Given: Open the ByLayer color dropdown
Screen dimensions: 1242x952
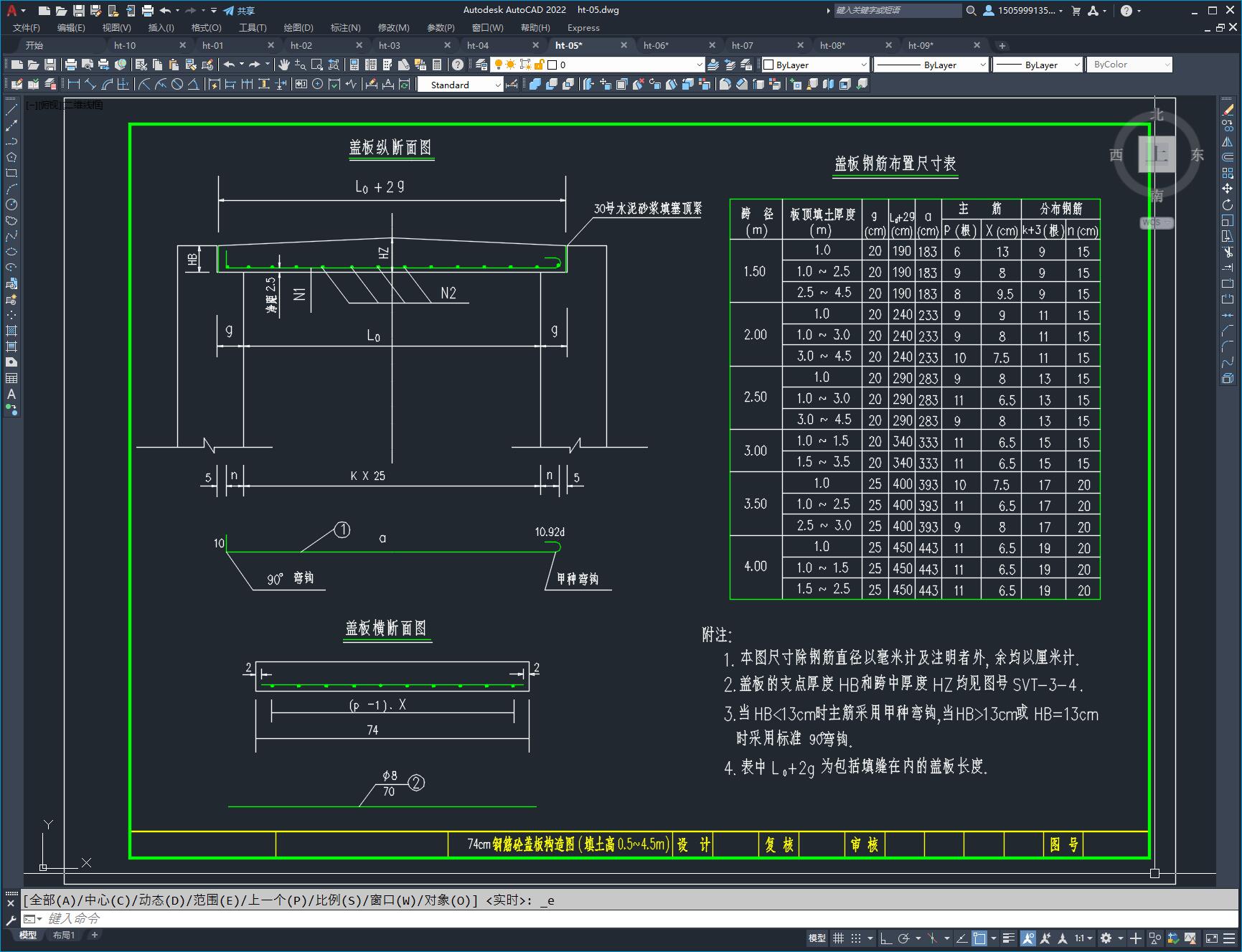Looking at the screenshot, I should 863,65.
